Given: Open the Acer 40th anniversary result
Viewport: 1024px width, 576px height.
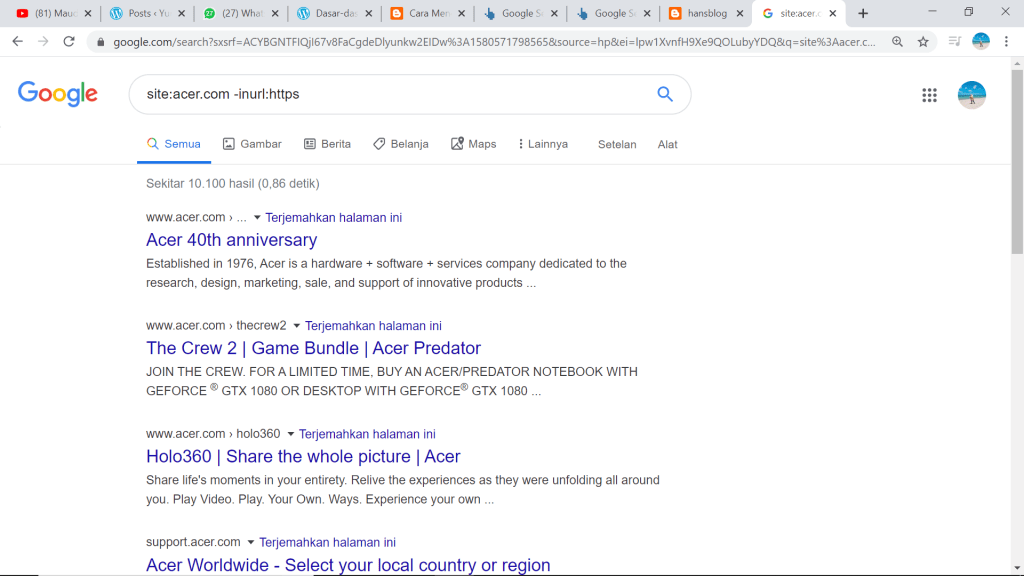Looking at the screenshot, I should [x=231, y=240].
